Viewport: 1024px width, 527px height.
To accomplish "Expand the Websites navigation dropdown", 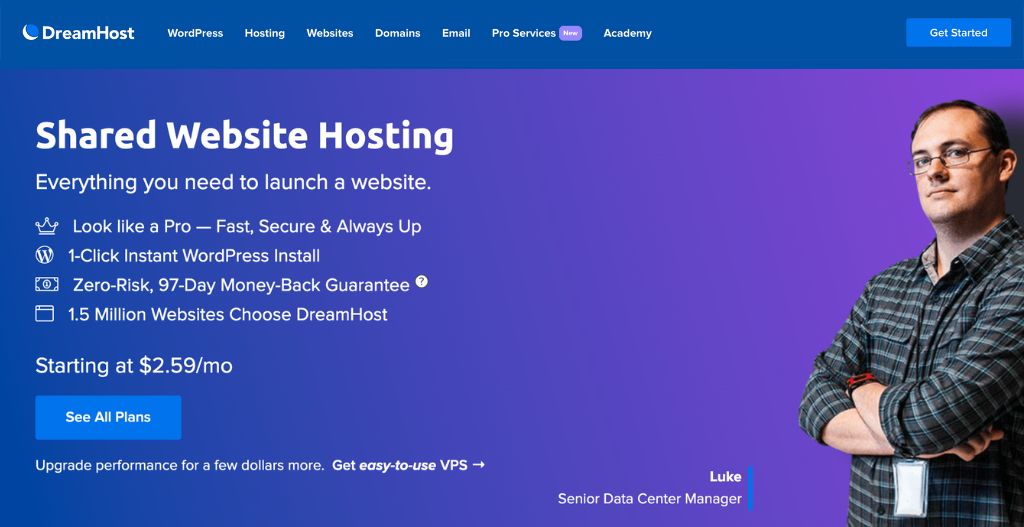I will coord(329,33).
